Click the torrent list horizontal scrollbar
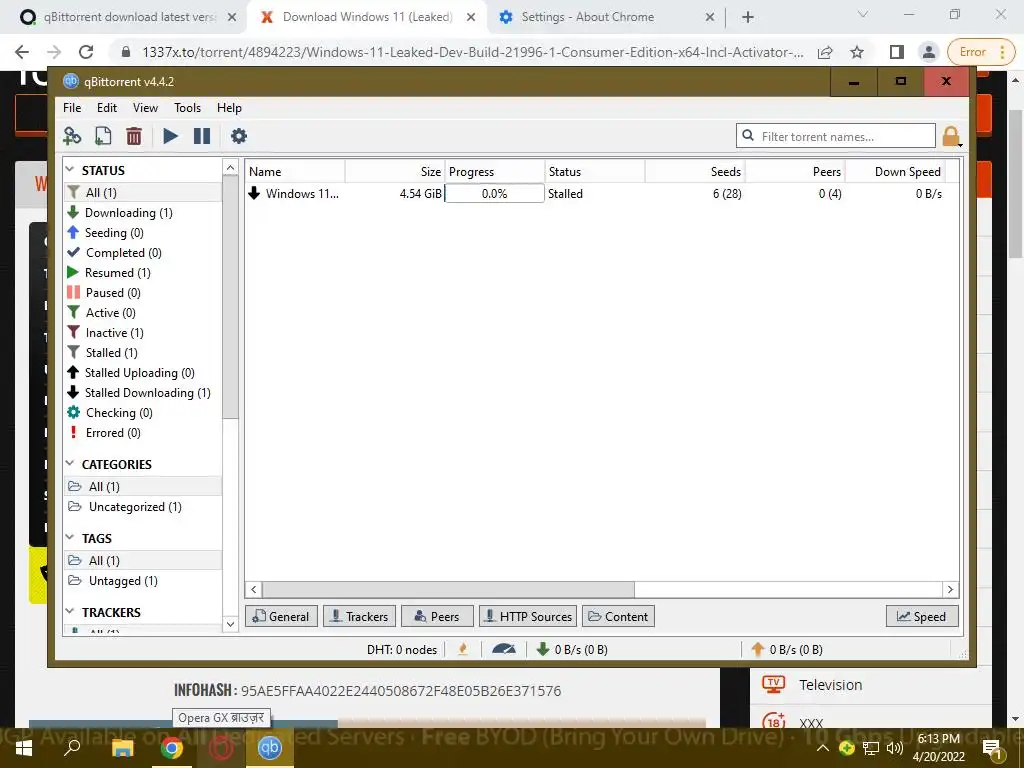The height and width of the screenshot is (768, 1024). pos(448,590)
